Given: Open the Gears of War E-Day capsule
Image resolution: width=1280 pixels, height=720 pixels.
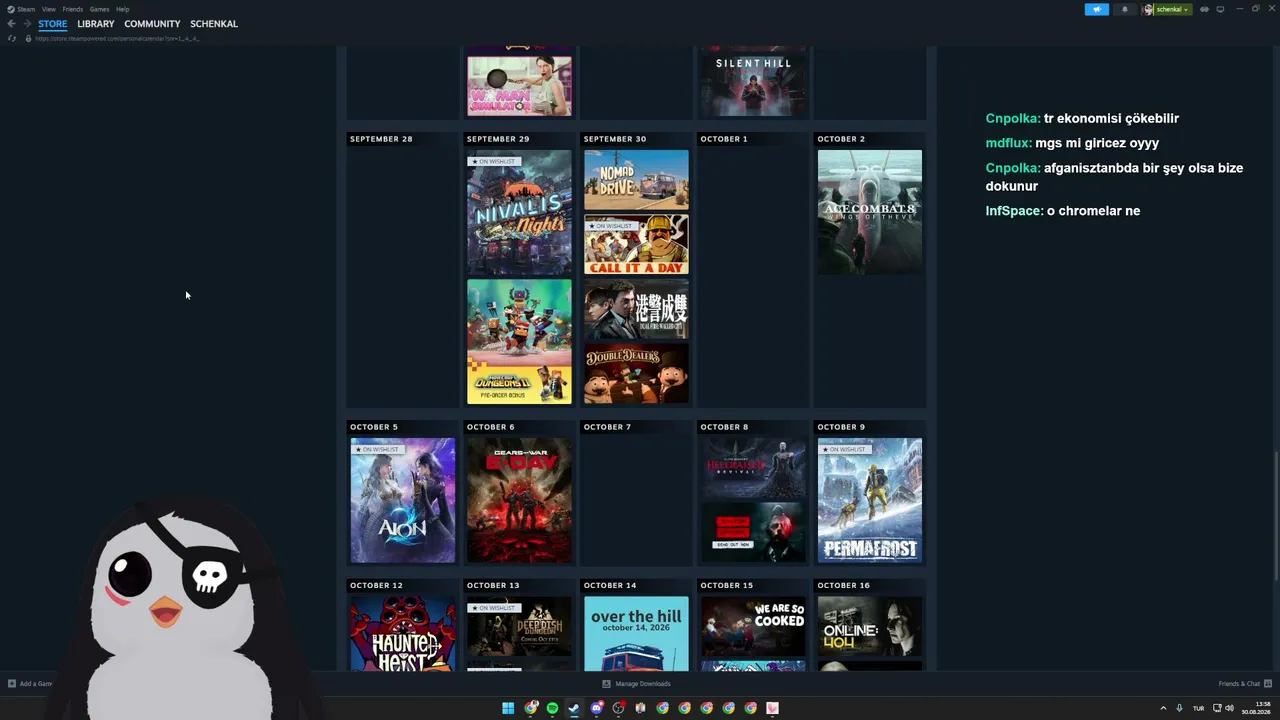Looking at the screenshot, I should click(x=519, y=500).
